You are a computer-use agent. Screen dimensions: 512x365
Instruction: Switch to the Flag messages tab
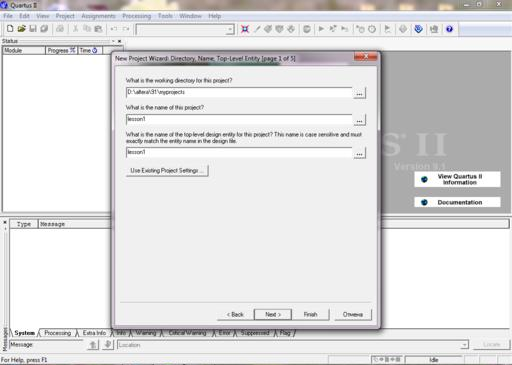pos(285,333)
